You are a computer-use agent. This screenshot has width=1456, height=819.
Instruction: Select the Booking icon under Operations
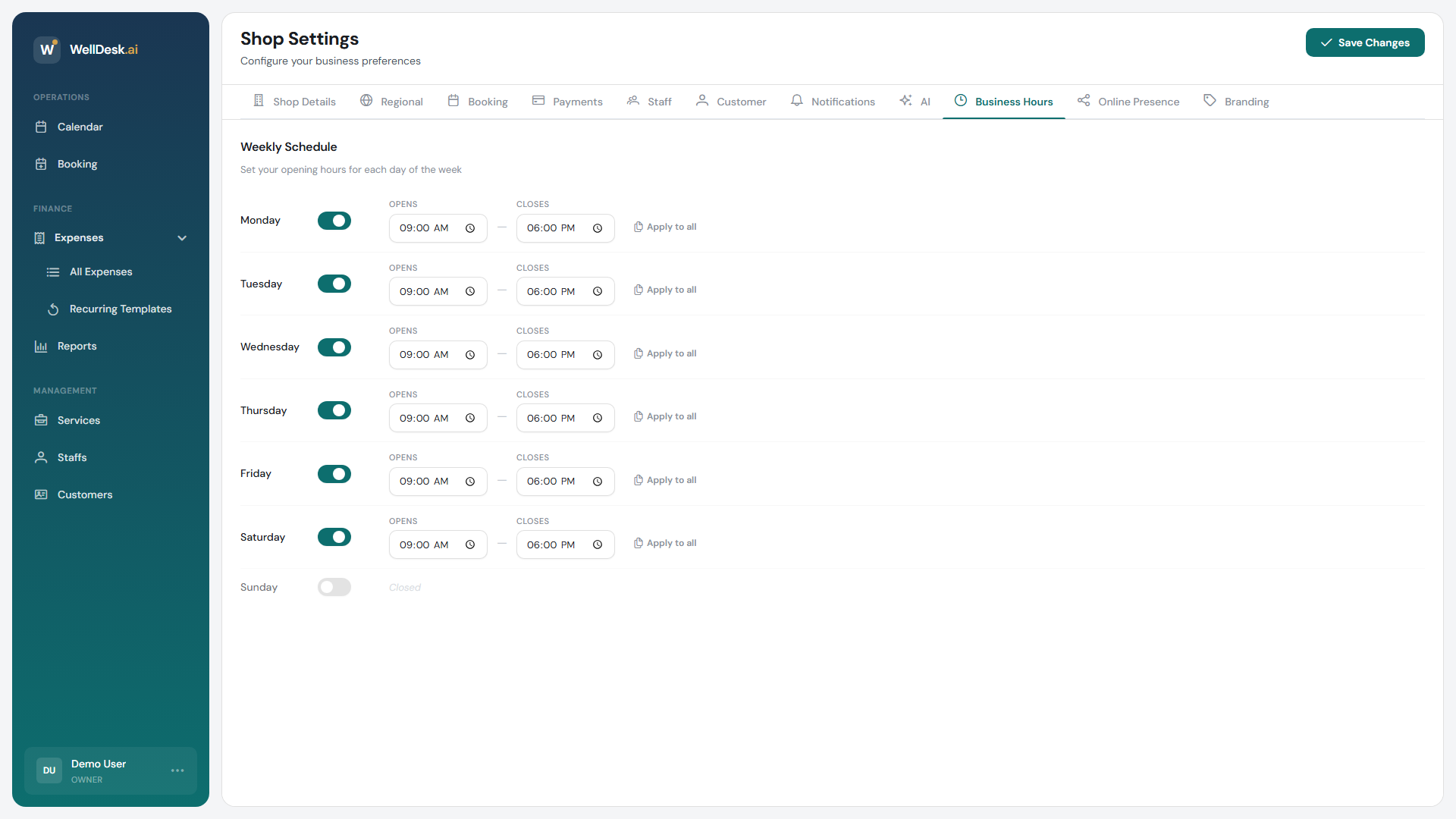pos(41,164)
